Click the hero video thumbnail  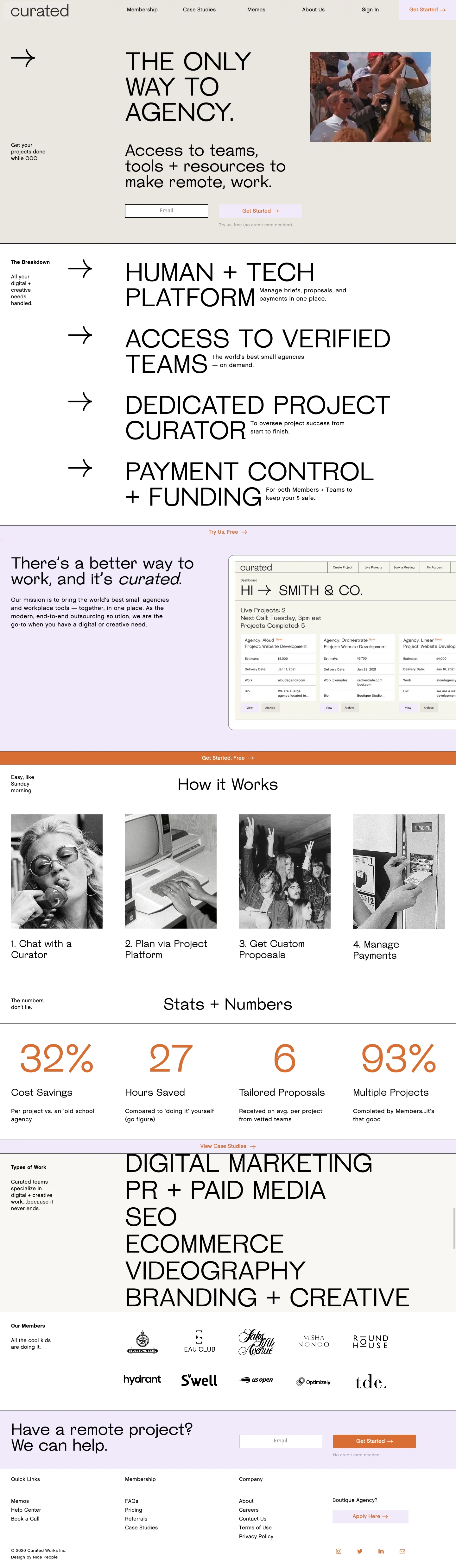pos(370,97)
